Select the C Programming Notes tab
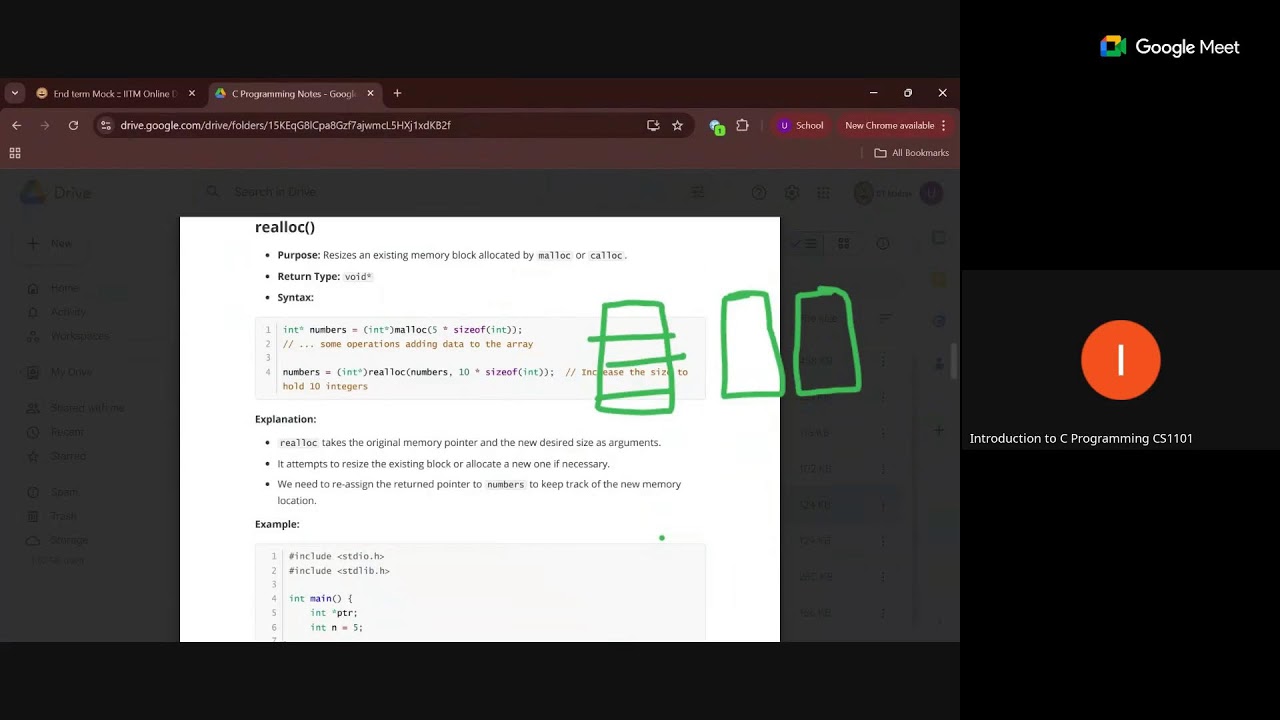This screenshot has width=1280, height=720. (293, 93)
